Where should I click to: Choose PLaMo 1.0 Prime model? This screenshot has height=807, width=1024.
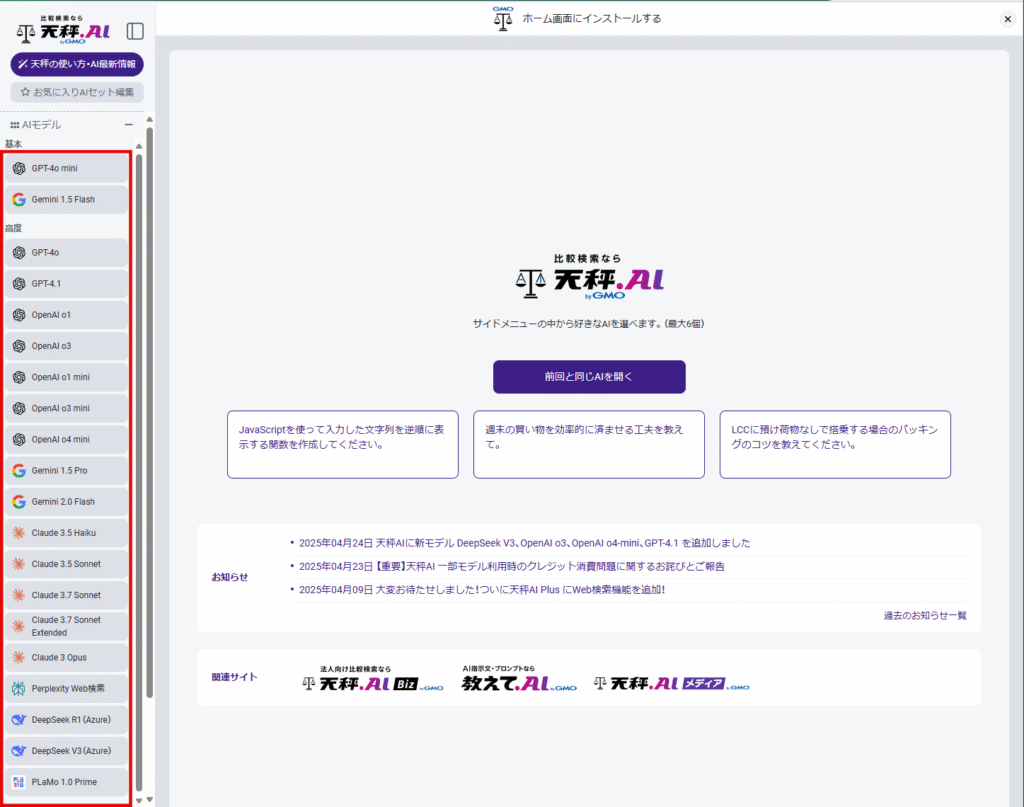67,782
